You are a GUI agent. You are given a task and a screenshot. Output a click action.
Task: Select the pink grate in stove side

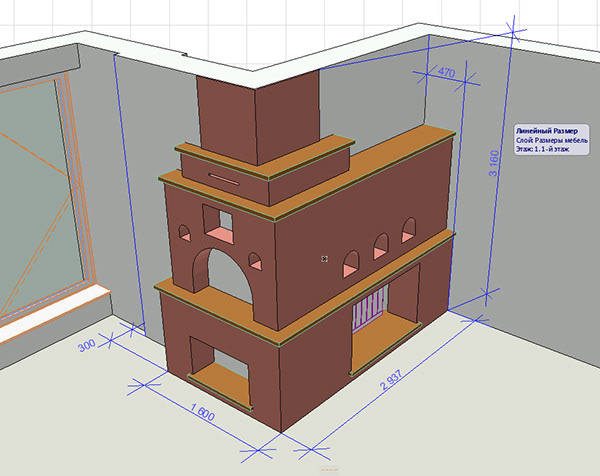(366, 308)
